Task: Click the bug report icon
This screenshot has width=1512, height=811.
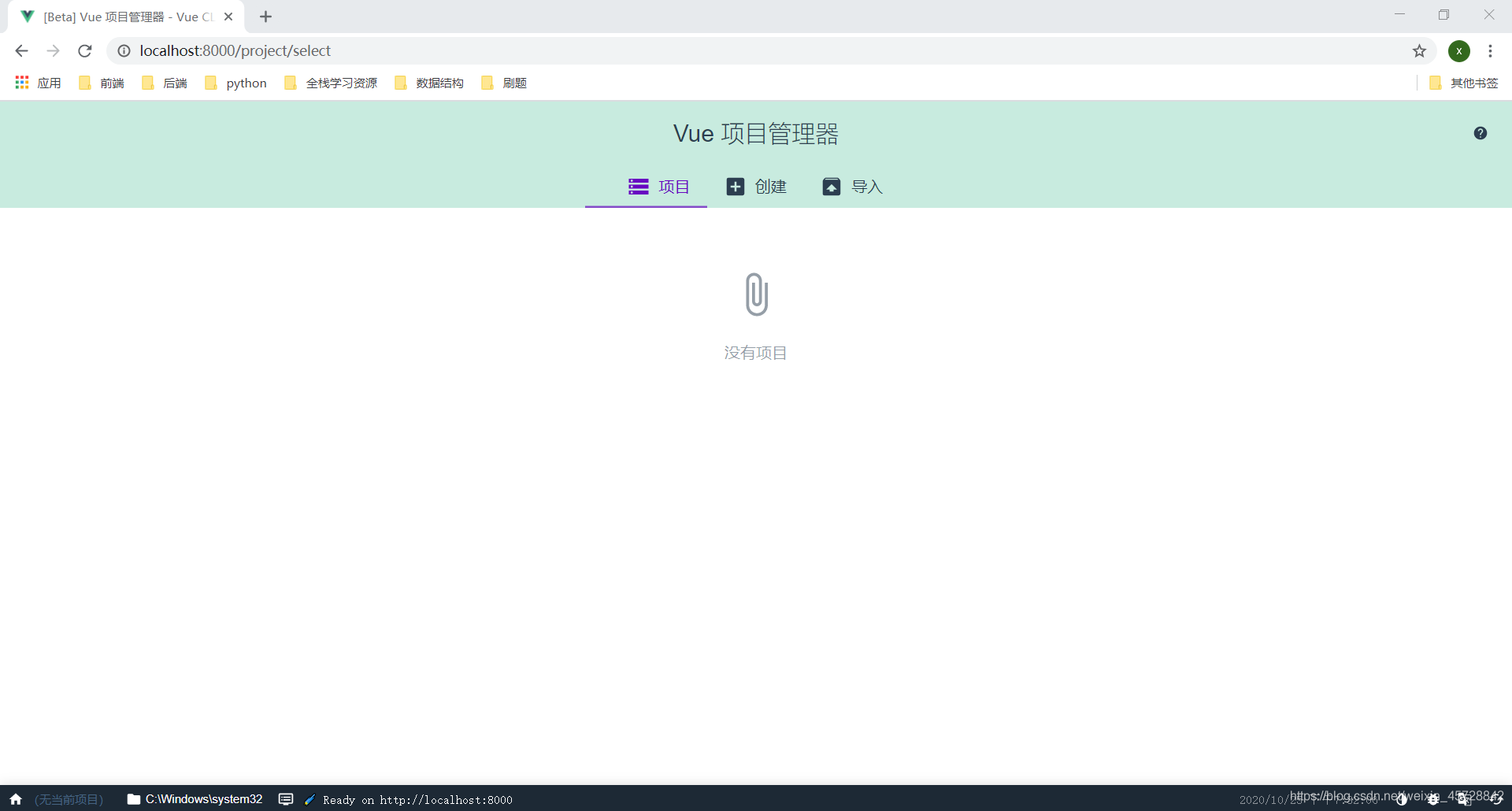Action: click(1433, 799)
